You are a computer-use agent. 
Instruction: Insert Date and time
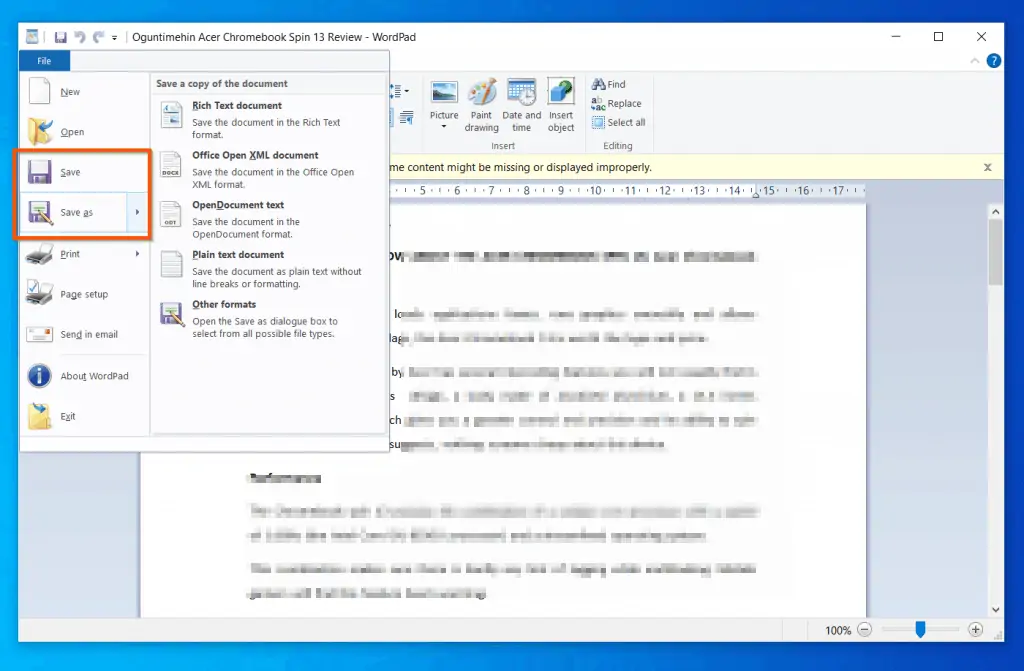[x=521, y=105]
